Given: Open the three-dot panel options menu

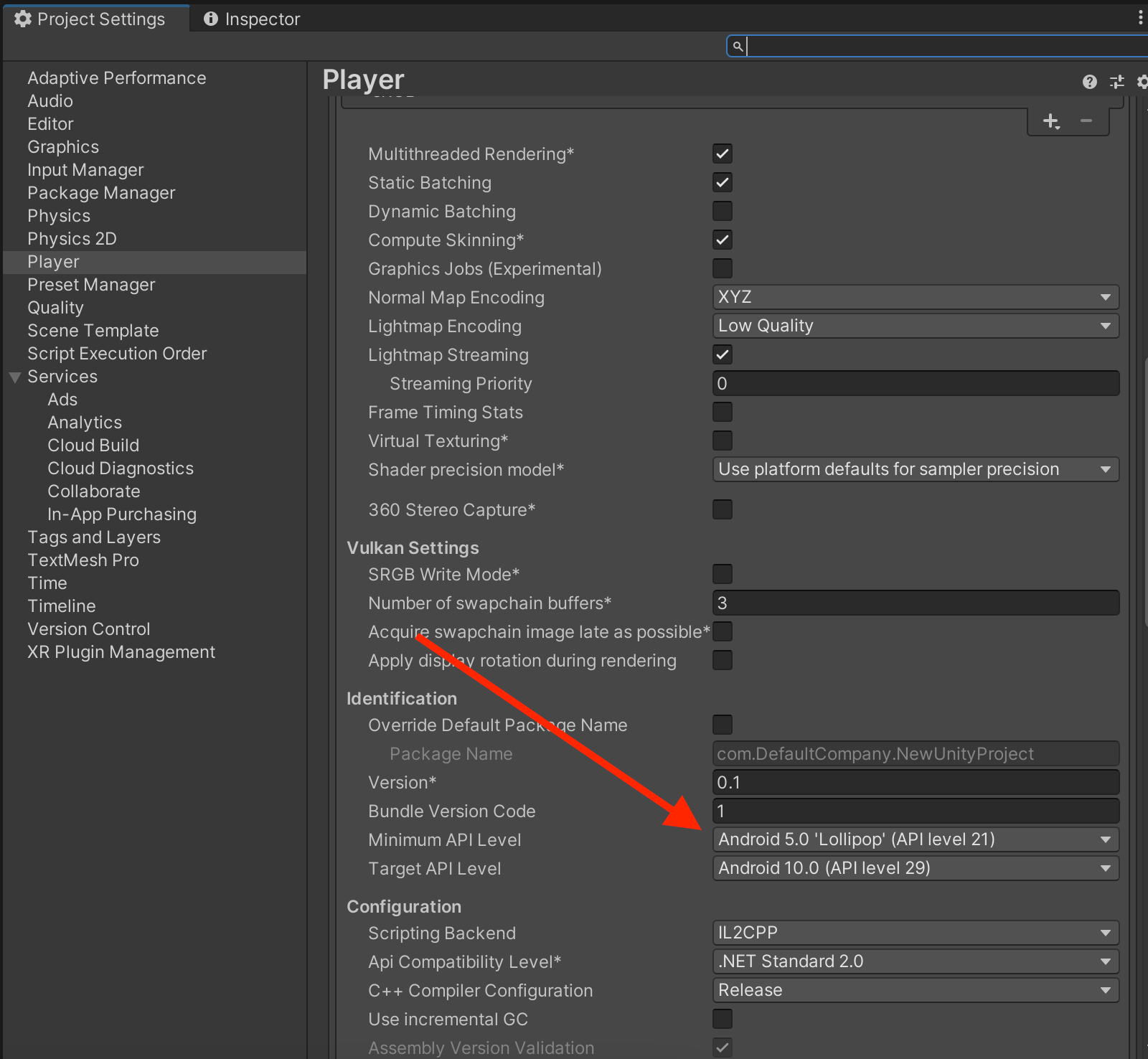Looking at the screenshot, I should pos(1140,18).
